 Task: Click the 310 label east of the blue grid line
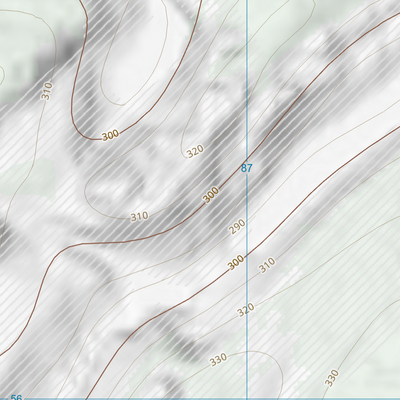[267, 265]
